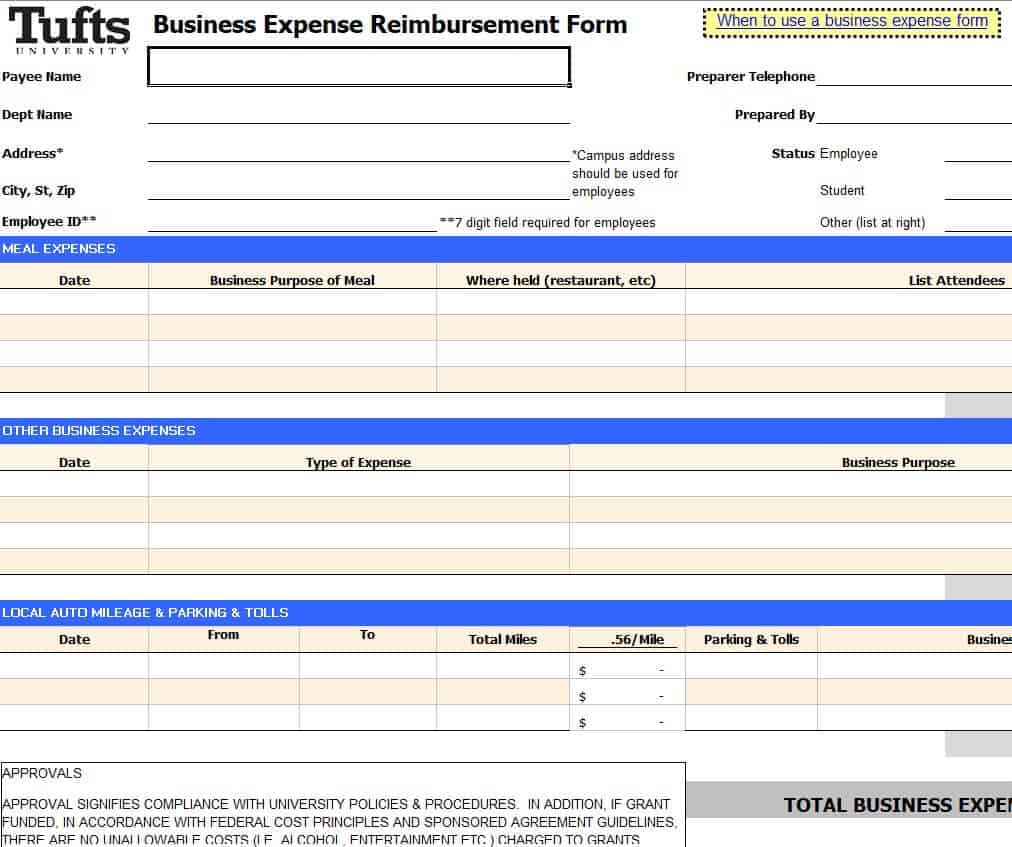Open 'When to use a business expense form' link
This screenshot has width=1012, height=847.
tap(852, 21)
